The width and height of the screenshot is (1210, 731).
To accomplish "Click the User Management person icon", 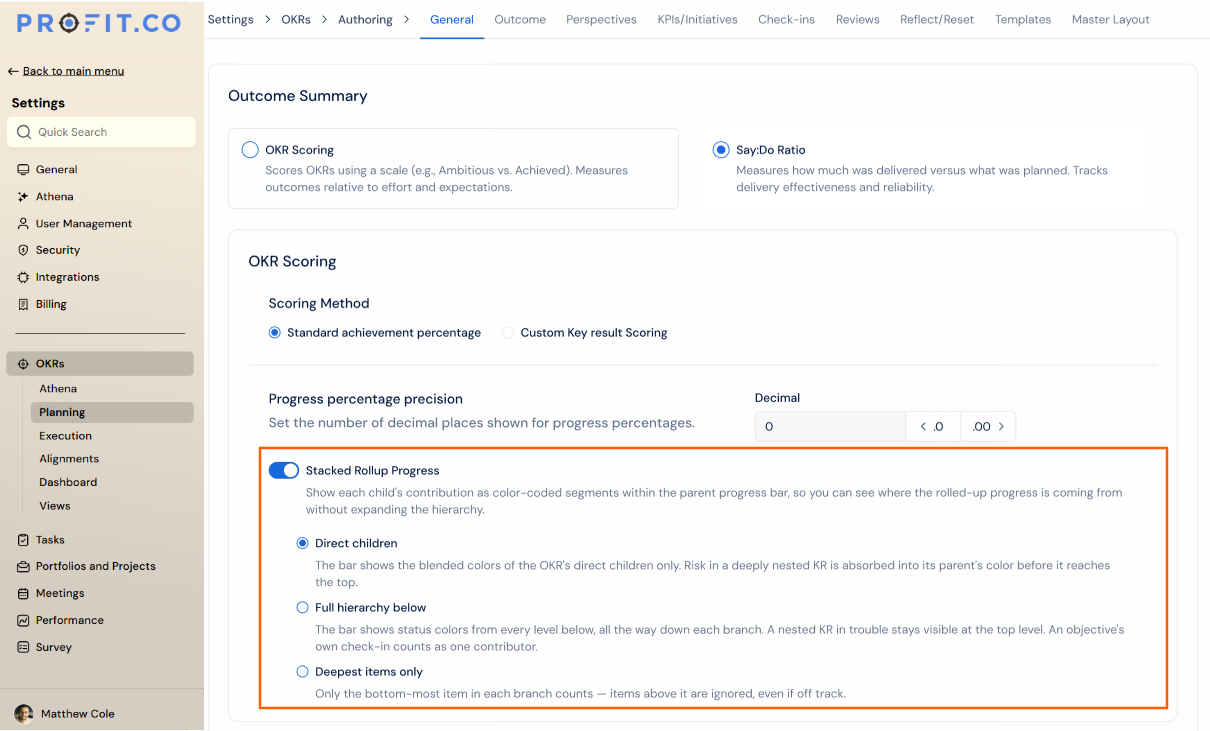I will 23,224.
